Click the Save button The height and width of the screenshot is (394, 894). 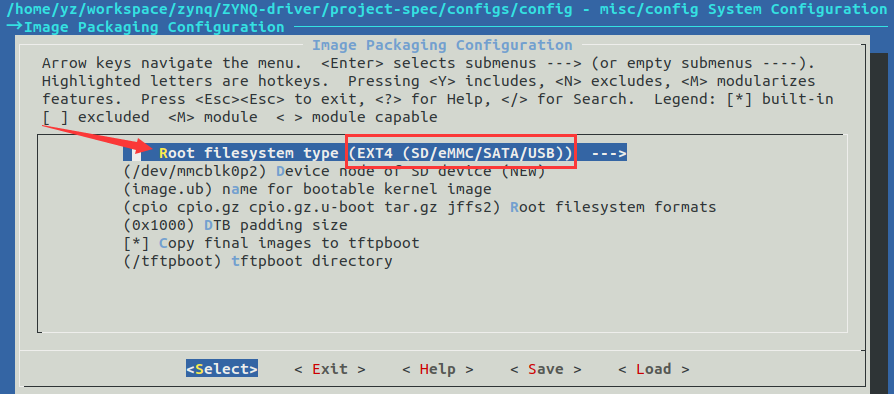click(x=546, y=369)
